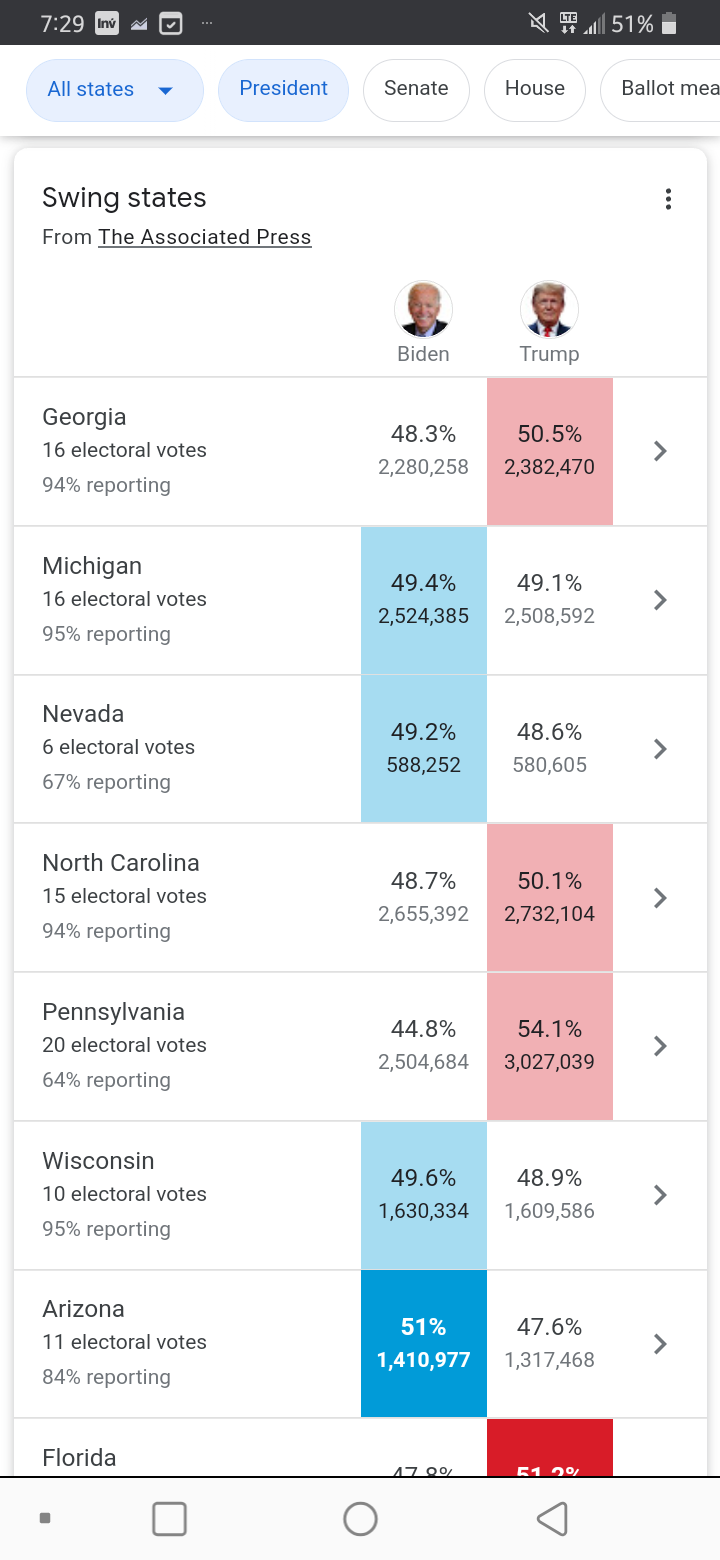Image resolution: width=720 pixels, height=1560 pixels.
Task: Tap the Nevada state name
Action: pos(83,714)
